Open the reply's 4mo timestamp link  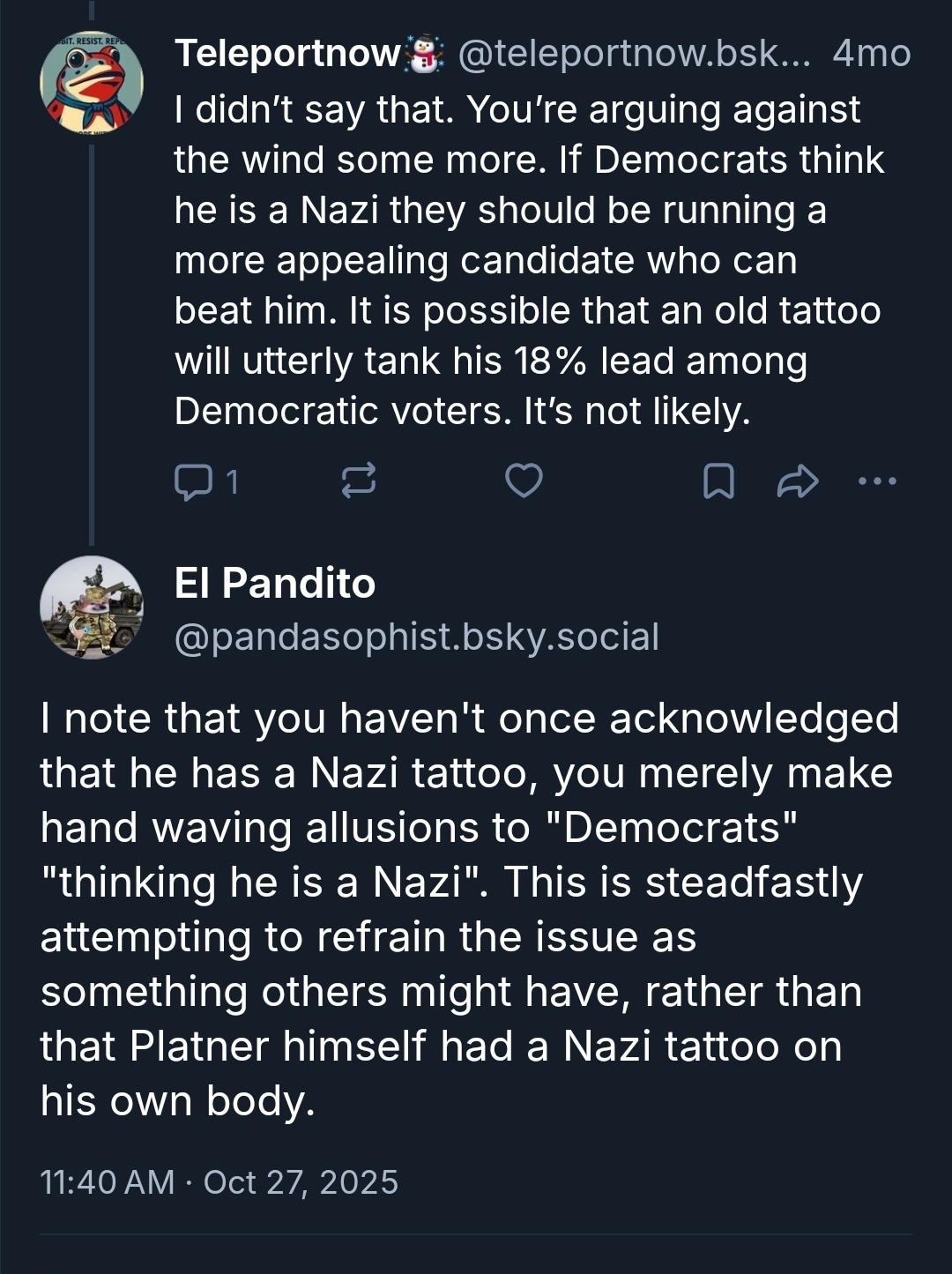[871, 54]
